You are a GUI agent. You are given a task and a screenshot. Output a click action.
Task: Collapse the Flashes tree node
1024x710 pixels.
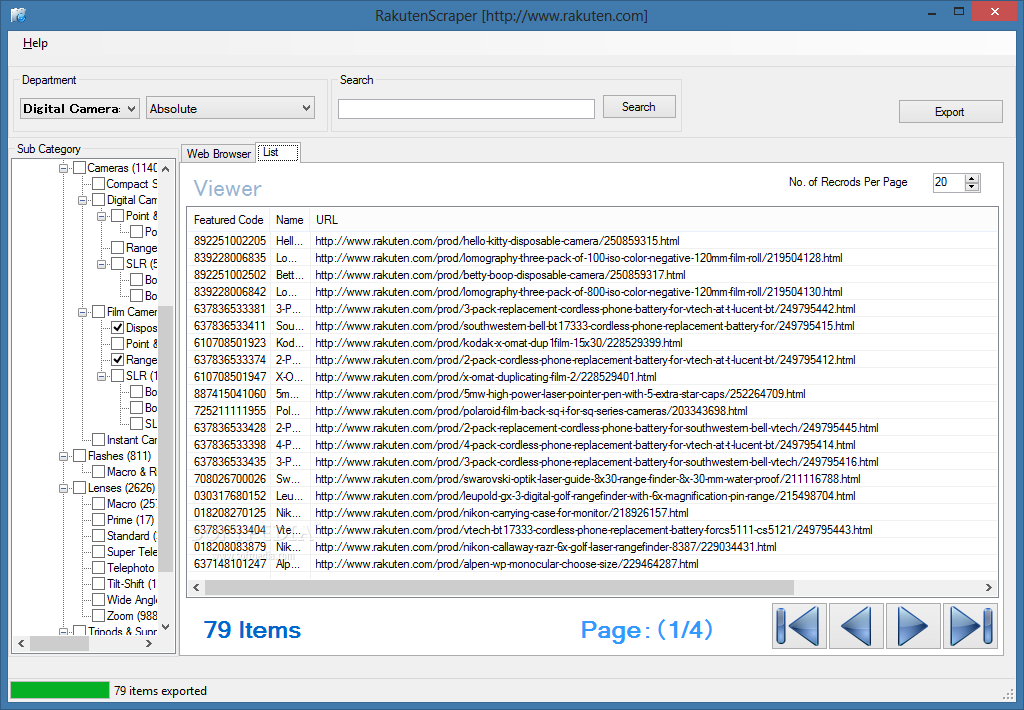[x=63, y=456]
